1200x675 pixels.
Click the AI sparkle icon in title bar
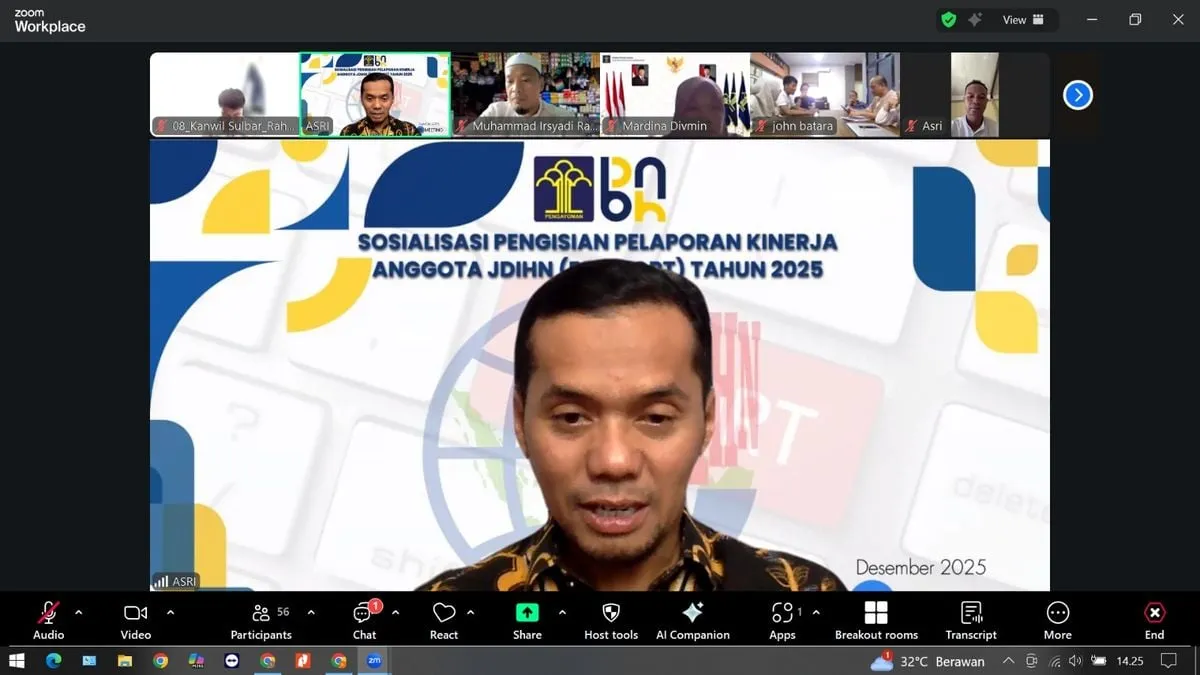(x=975, y=20)
